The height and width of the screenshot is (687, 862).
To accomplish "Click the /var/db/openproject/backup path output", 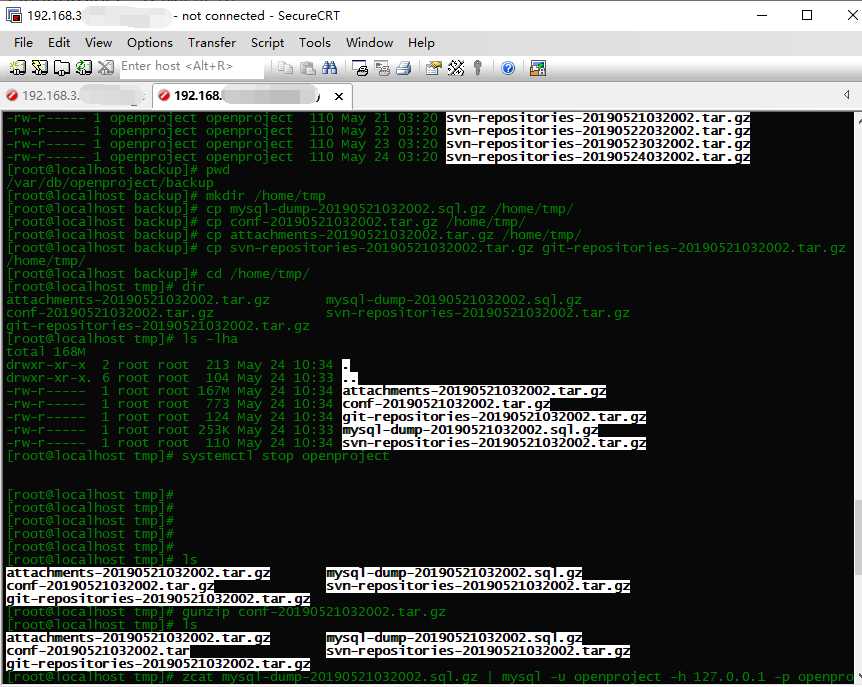I will 110,183.
